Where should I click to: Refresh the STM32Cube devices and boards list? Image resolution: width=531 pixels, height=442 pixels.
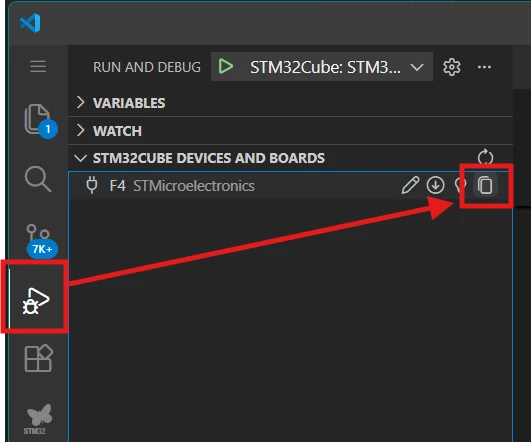pyautogui.click(x=485, y=157)
